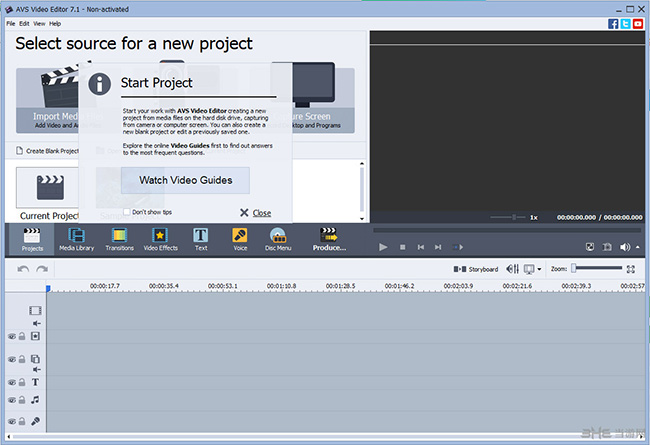Select the video overlay track icon
The image size is (650, 445).
[35, 359]
